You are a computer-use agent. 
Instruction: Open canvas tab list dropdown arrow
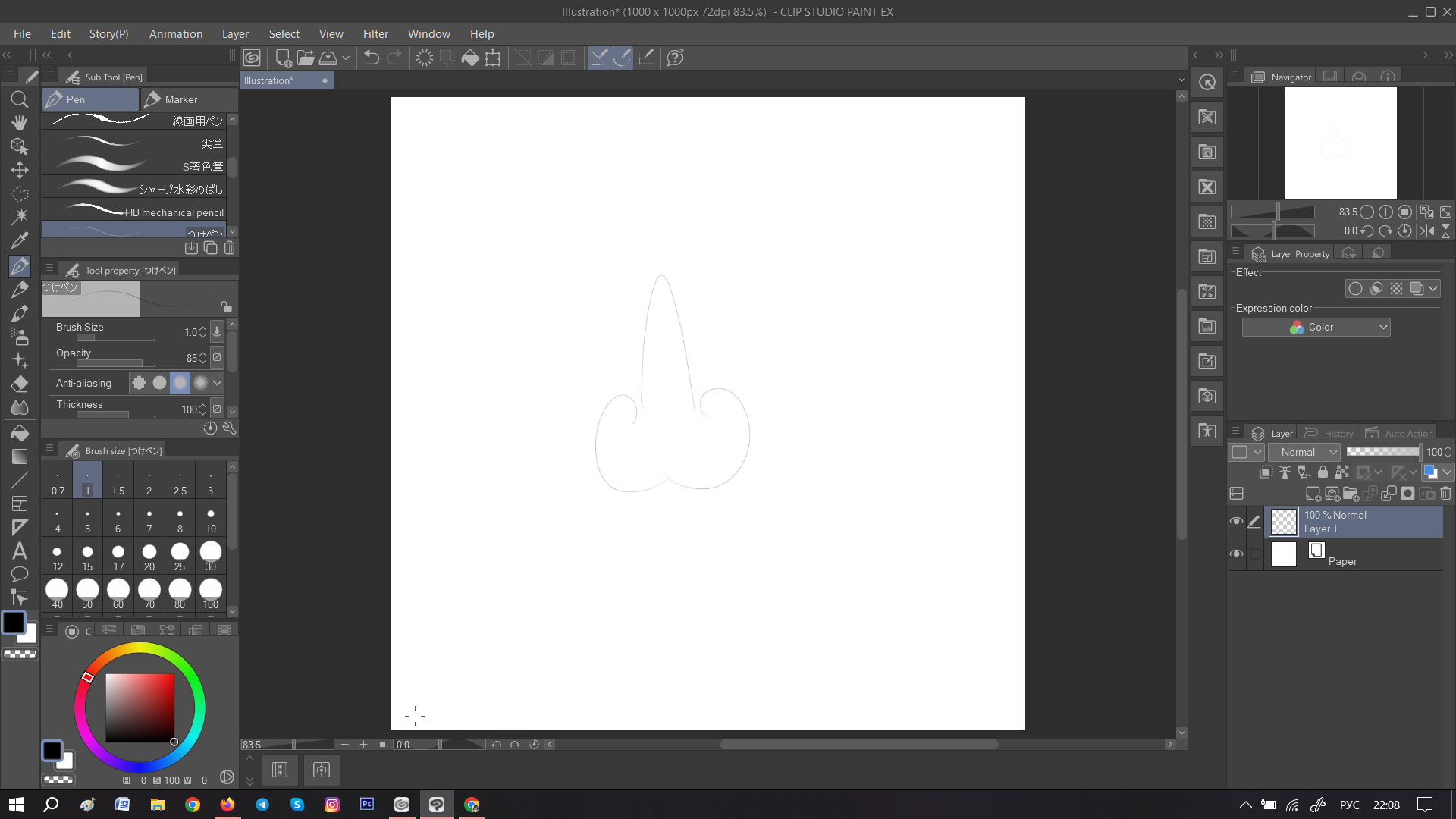1181,80
